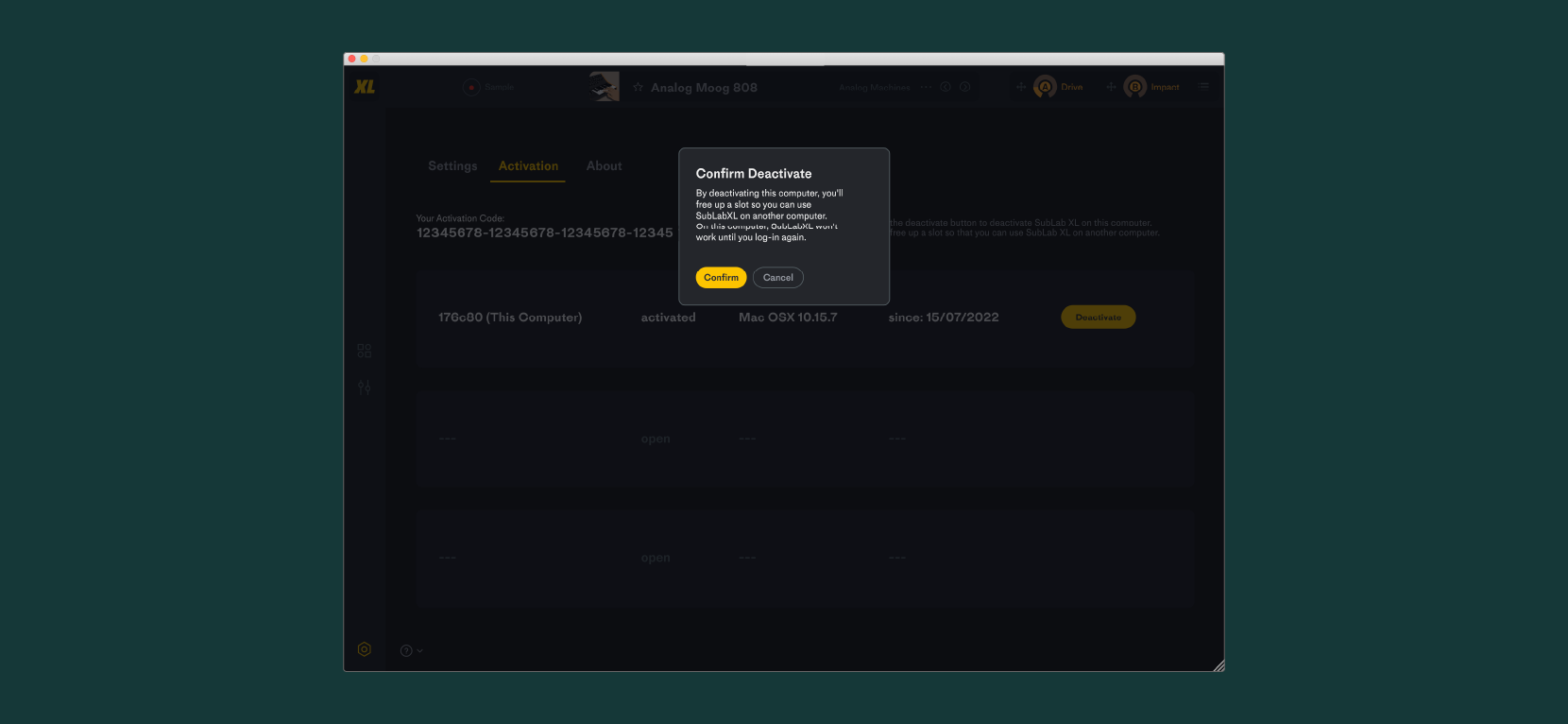Click the red Sample record icon
This screenshot has height=724, width=1568.
click(471, 87)
